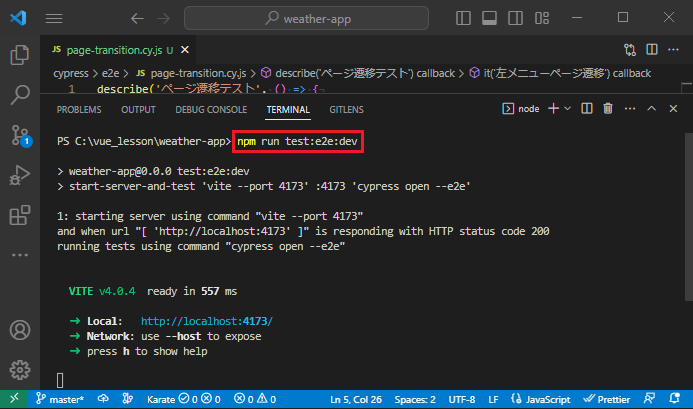Screen dimensions: 693x409
Task: Open the Accounts menu icon
Action: (19, 330)
